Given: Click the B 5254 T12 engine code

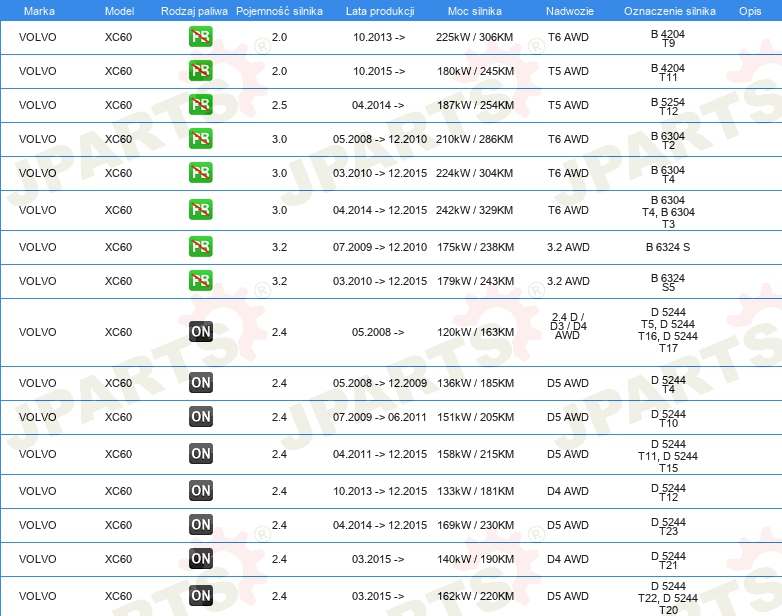Looking at the screenshot, I should (x=668, y=106).
